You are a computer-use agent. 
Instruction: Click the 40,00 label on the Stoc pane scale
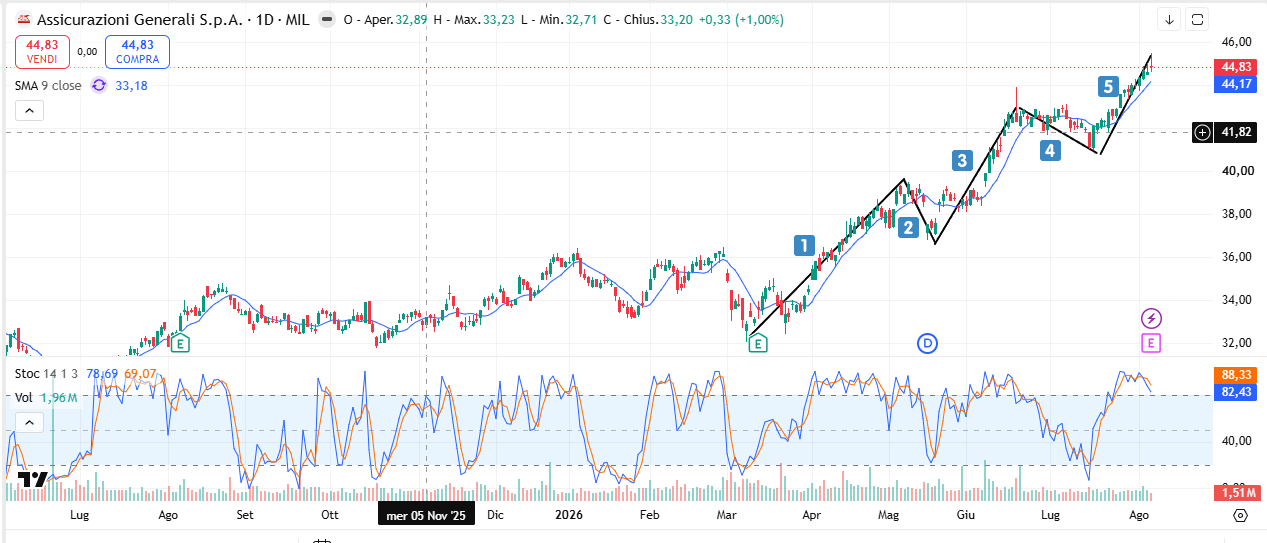coord(1237,440)
